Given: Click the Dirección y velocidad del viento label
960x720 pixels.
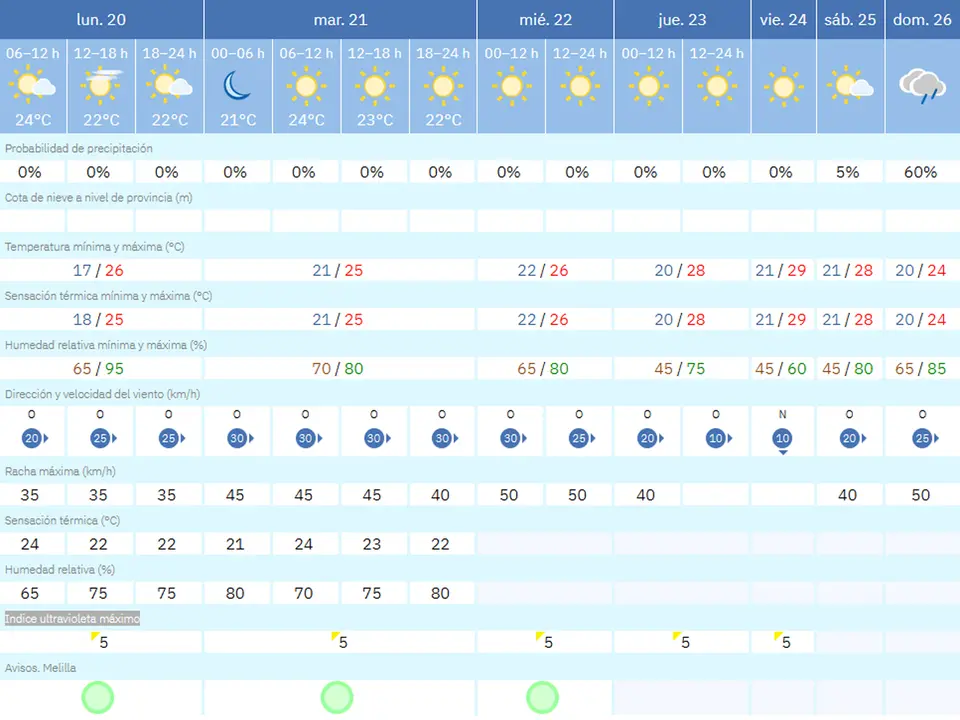Looking at the screenshot, I should [x=102, y=394].
